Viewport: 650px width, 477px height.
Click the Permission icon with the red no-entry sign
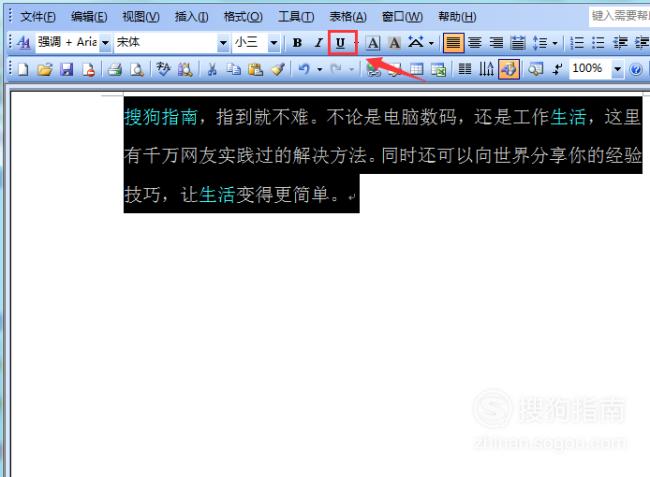(x=88, y=69)
